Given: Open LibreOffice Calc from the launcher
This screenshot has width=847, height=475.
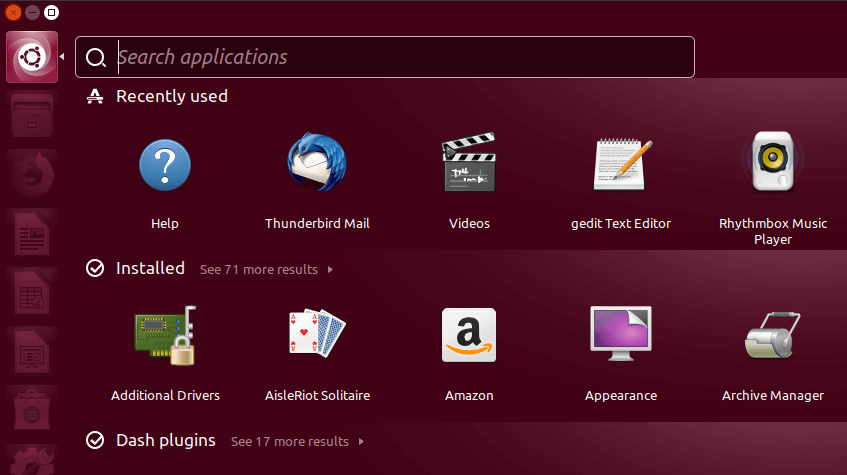Looking at the screenshot, I should tap(32, 292).
